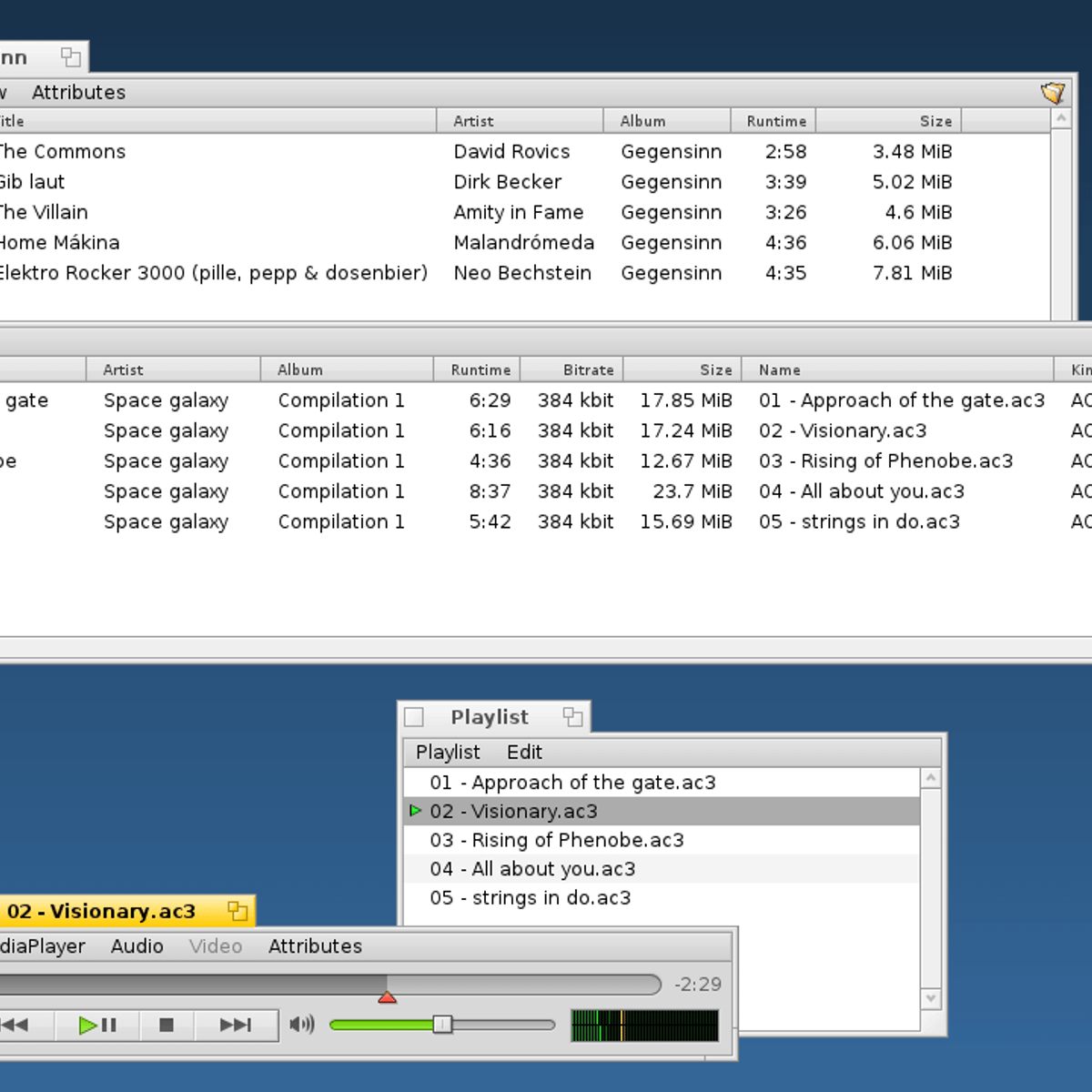Skip to the previous track
Viewport: 1092px width, 1092px height.
tap(16, 1025)
